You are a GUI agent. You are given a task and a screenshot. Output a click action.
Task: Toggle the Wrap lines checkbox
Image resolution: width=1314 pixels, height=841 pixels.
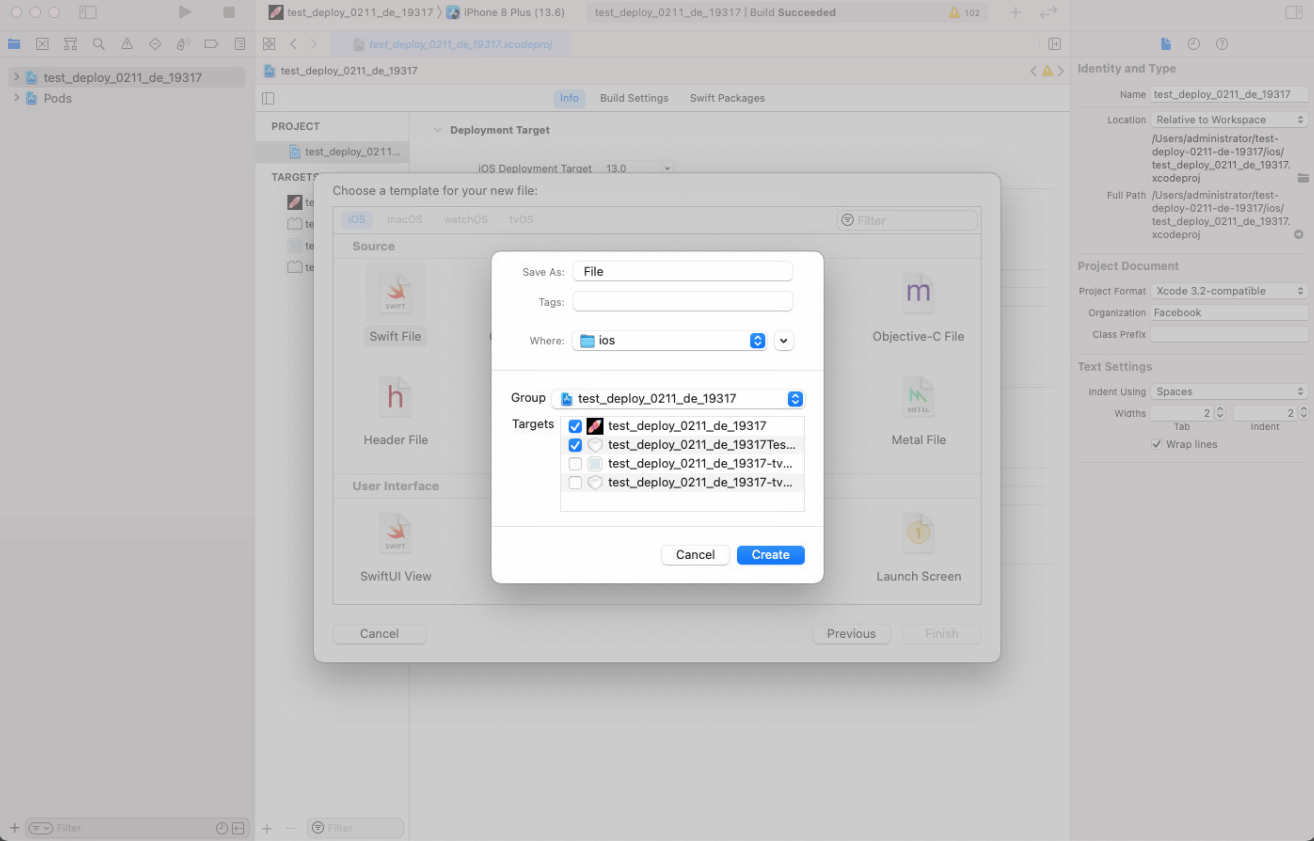[1157, 444]
